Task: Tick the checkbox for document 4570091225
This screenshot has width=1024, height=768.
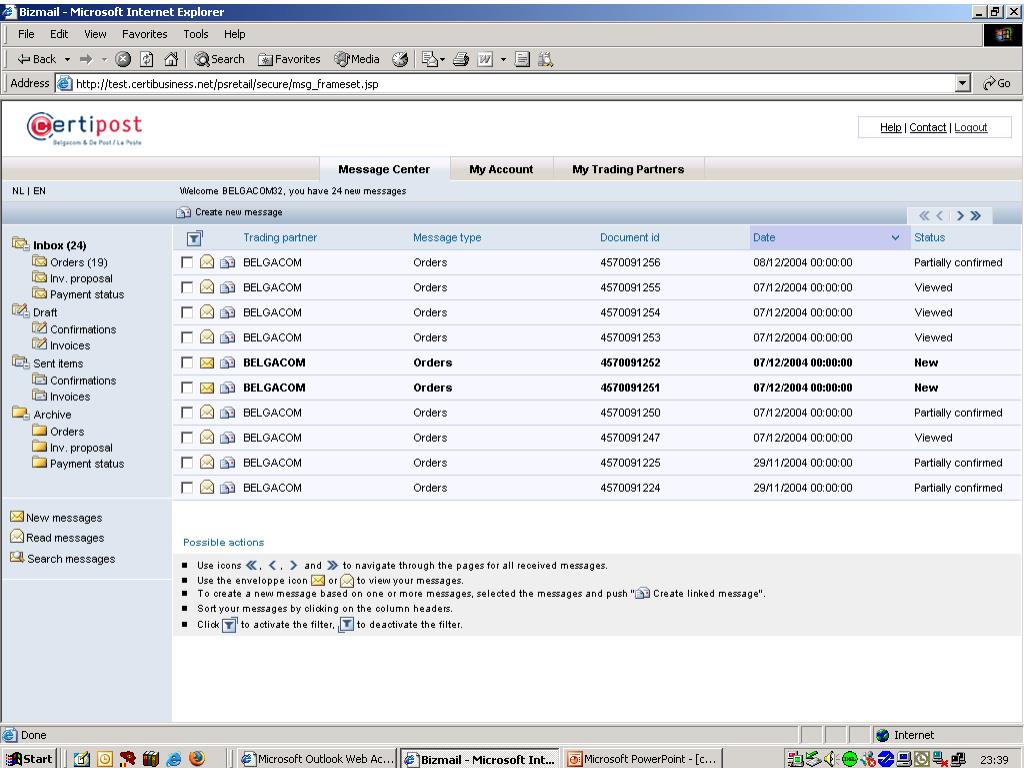Action: [187, 463]
